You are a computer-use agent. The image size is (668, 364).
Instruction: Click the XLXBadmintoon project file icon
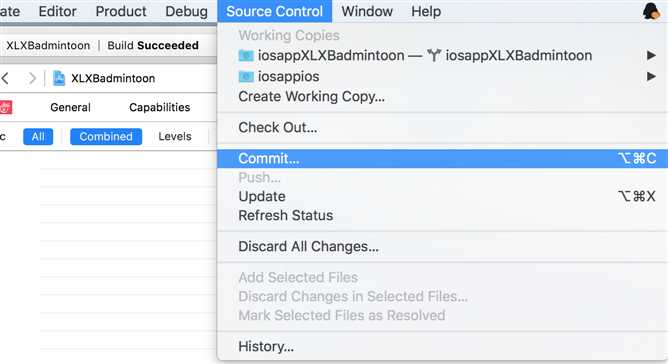pos(59,78)
